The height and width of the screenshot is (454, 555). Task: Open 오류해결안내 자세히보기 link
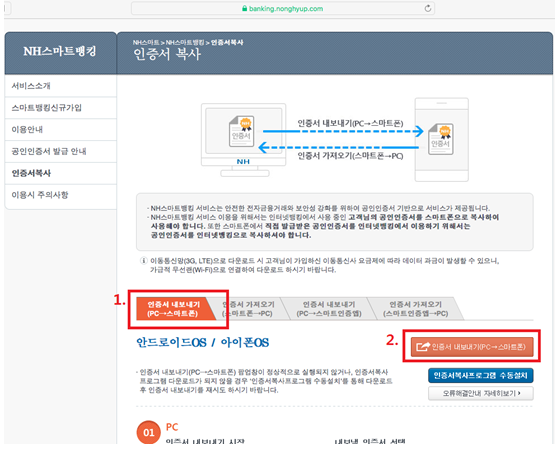tap(480, 393)
